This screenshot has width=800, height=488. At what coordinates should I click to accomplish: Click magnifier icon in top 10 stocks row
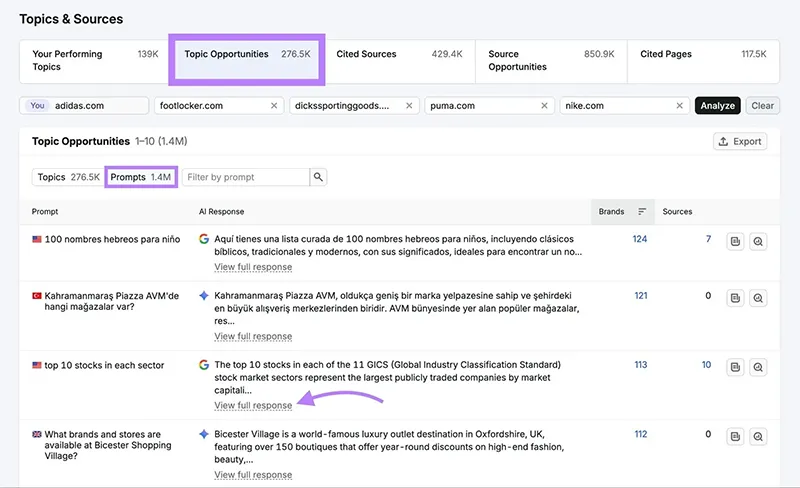pos(758,367)
